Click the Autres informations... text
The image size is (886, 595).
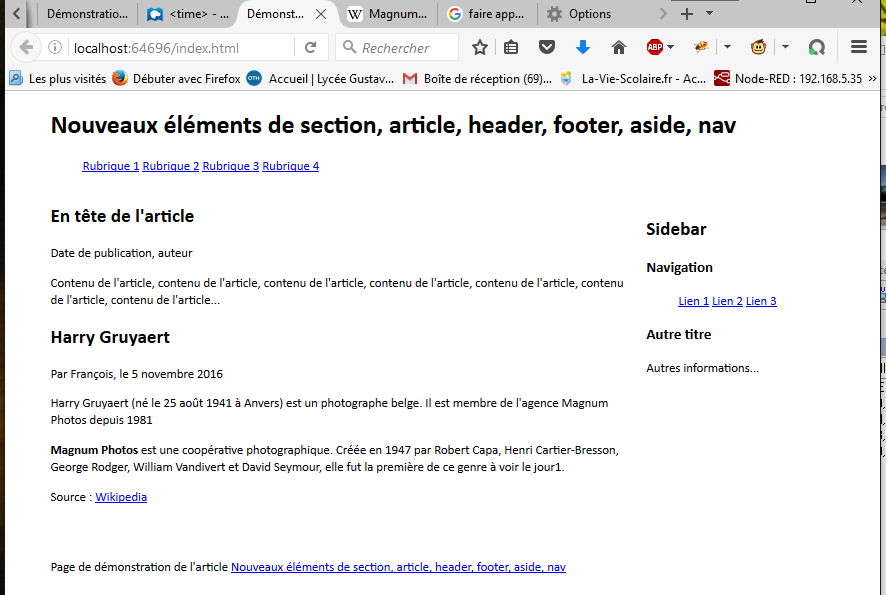tap(703, 368)
